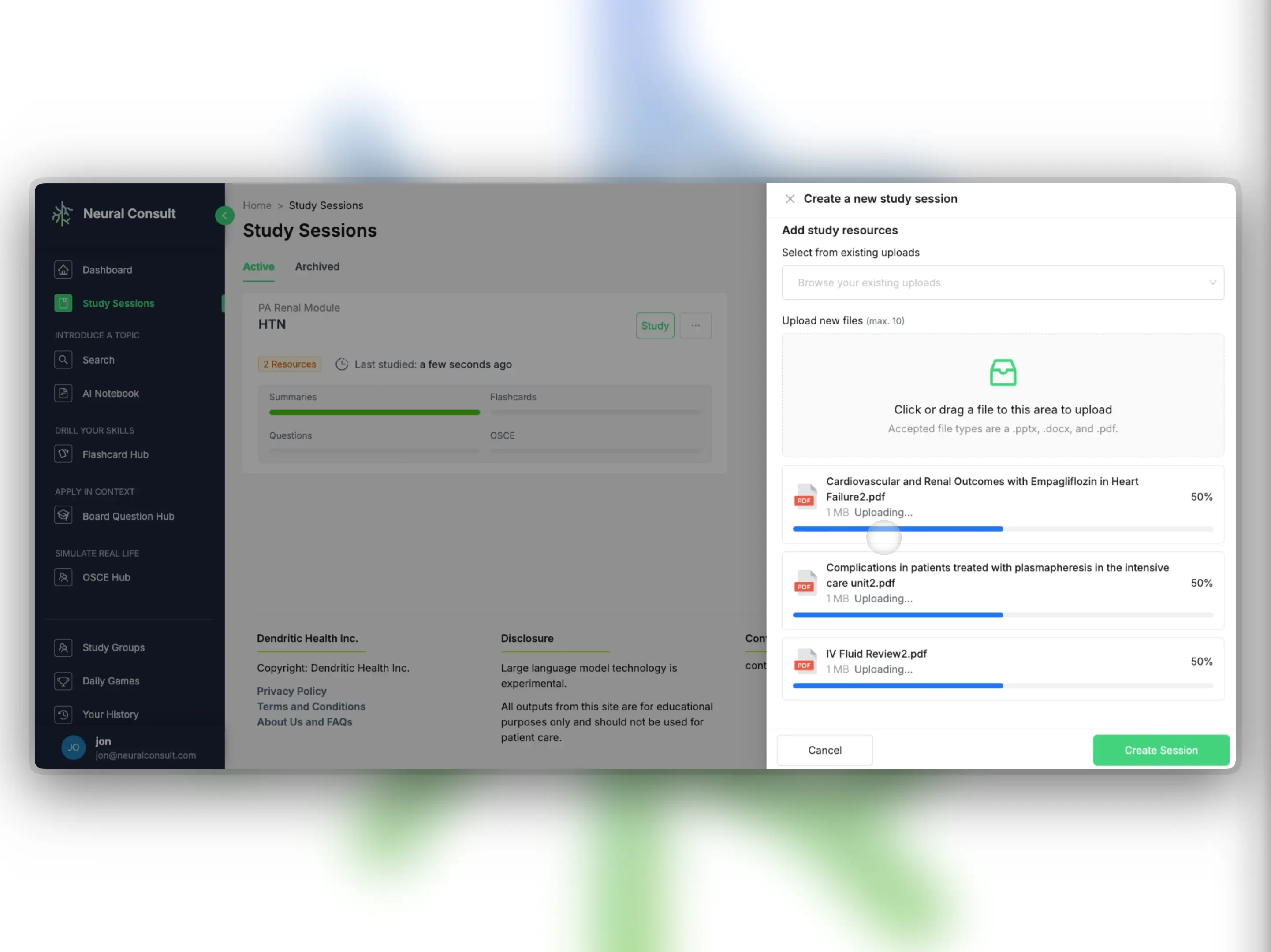Click the IV Fluid Review2.pdf upload progress bar
The image size is (1271, 952).
[1003, 685]
